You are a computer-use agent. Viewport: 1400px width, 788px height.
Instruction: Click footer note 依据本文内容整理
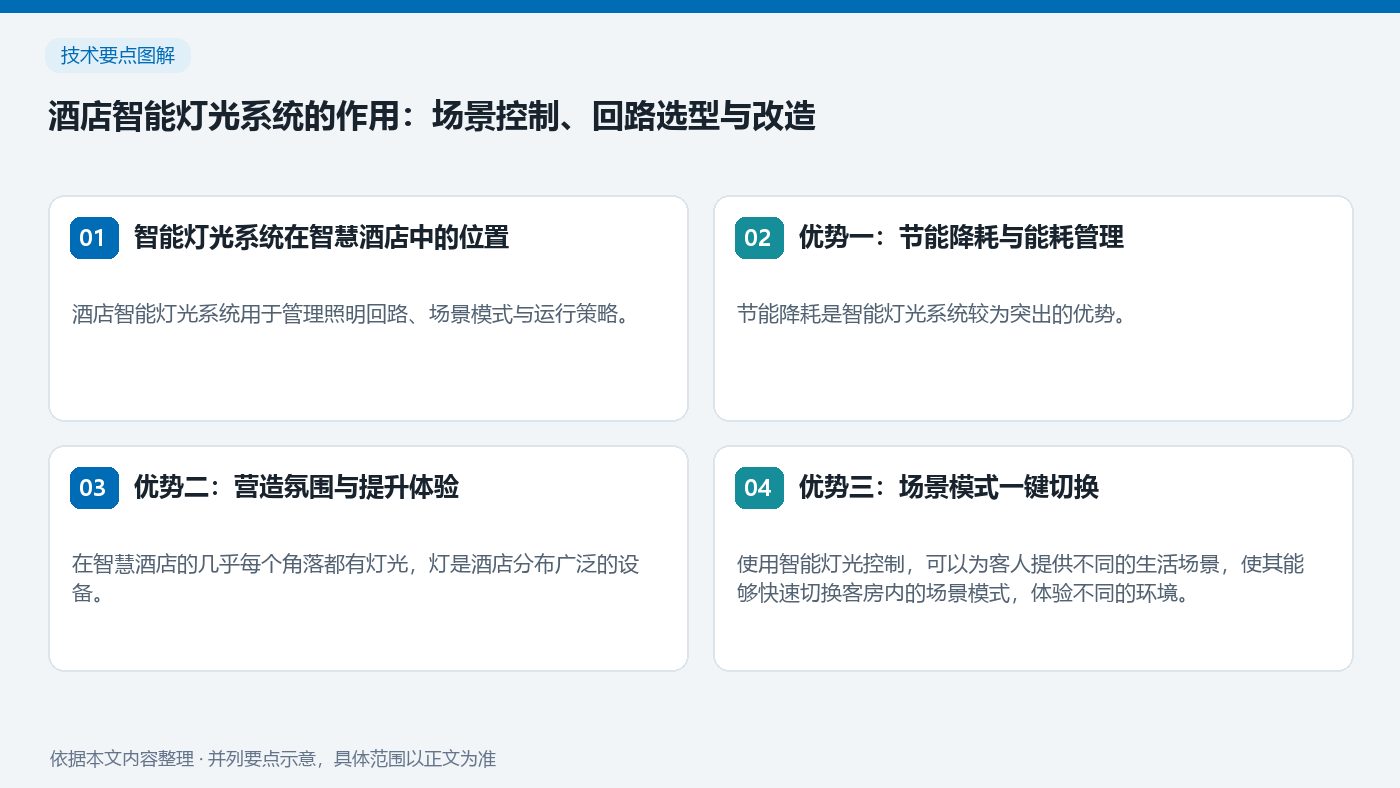[273, 759]
